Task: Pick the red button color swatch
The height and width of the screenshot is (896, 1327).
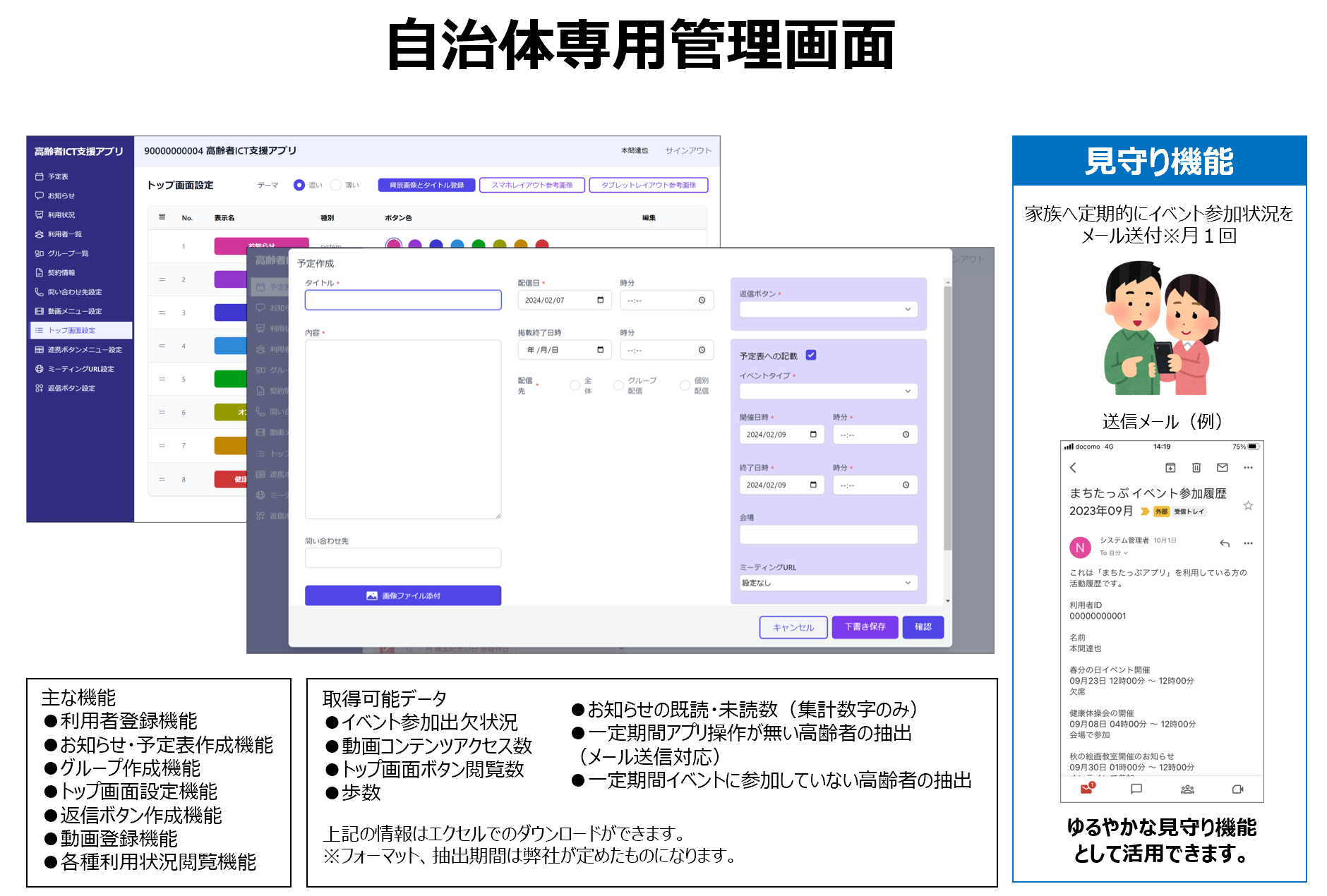Action: [x=542, y=244]
